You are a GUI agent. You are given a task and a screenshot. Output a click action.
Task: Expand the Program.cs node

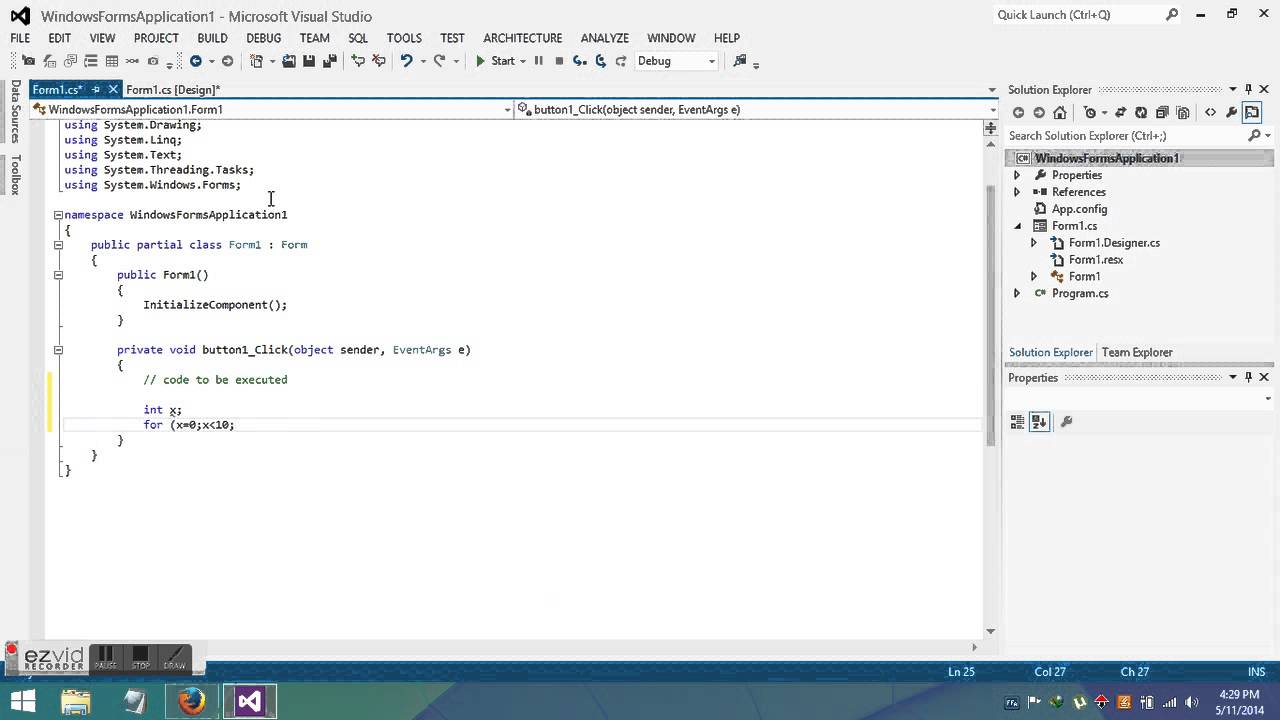[1017, 293]
